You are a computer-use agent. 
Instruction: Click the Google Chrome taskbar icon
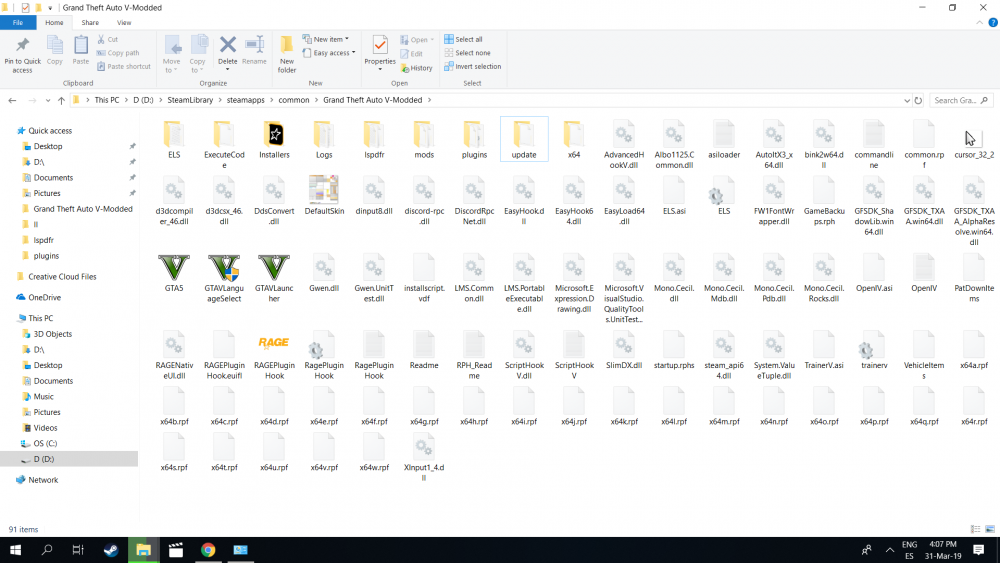point(208,550)
